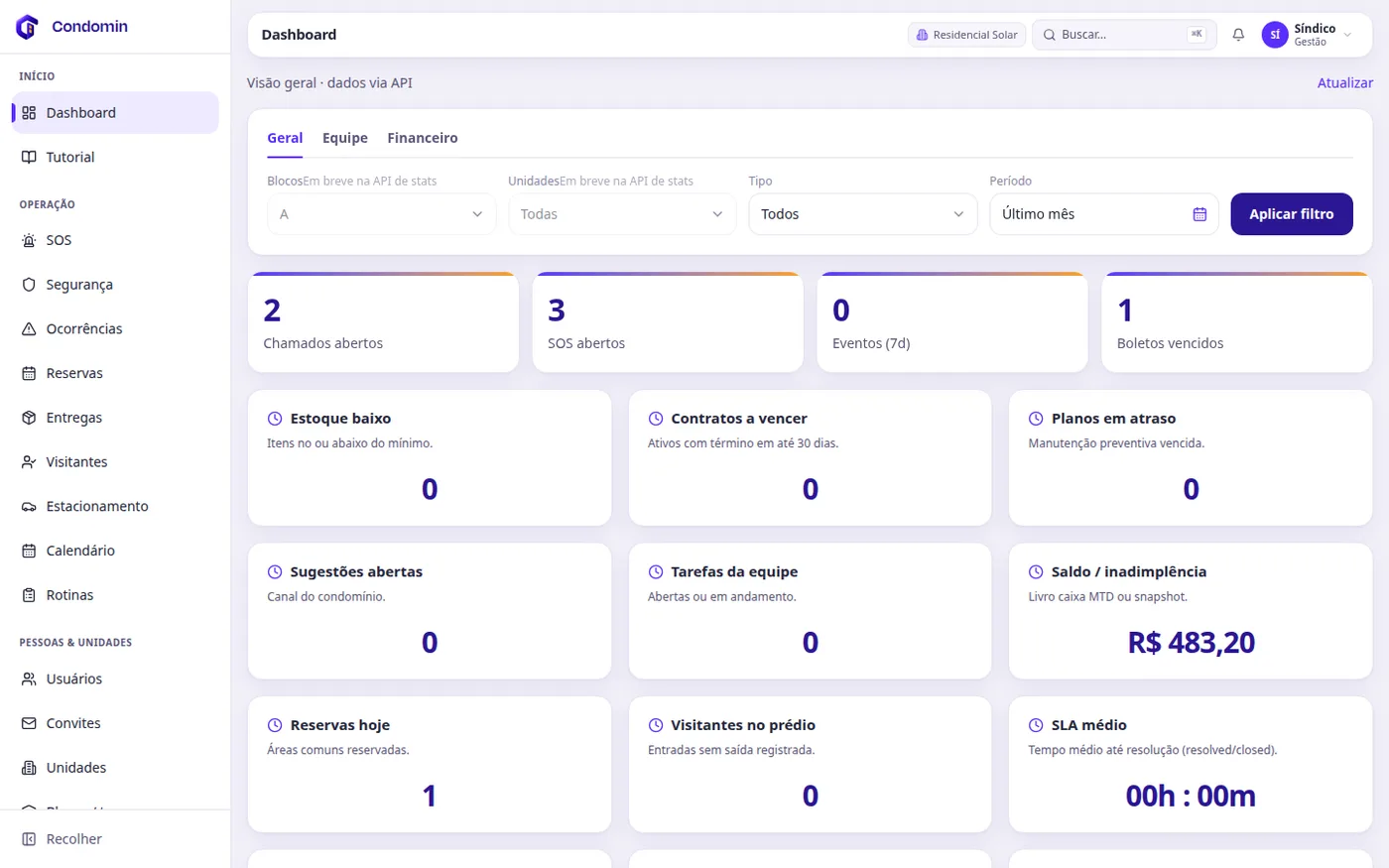Click the R$ 483,20 value
The height and width of the screenshot is (868, 1389).
(1192, 643)
